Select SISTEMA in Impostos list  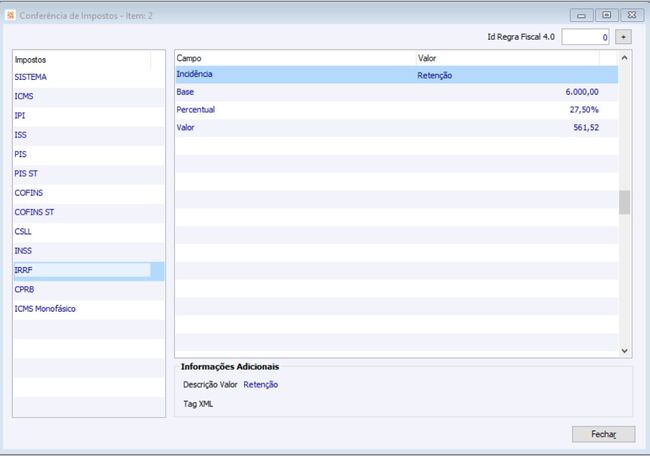tap(89, 77)
